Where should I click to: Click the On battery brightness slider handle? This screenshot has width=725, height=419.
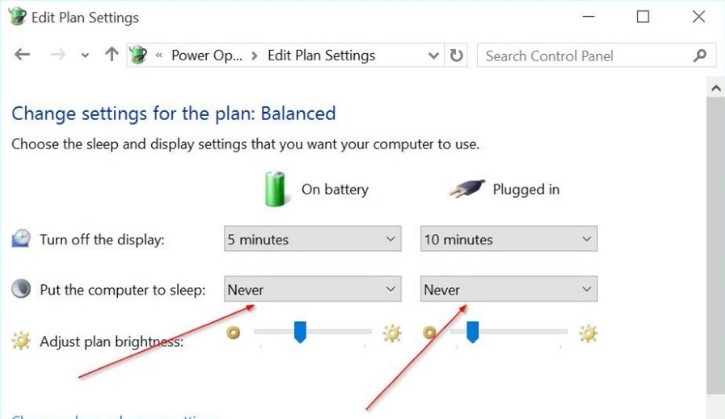click(x=299, y=332)
